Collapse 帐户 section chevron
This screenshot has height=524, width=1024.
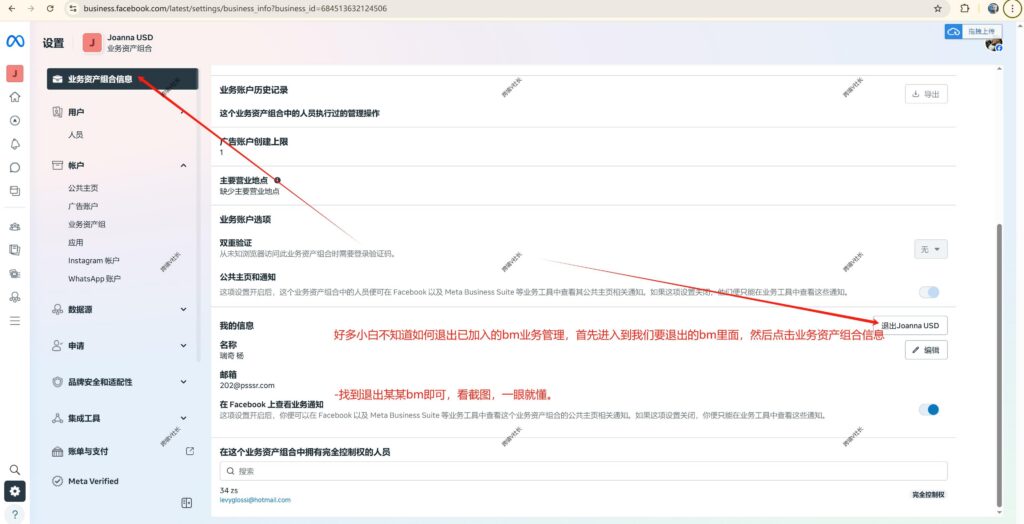tap(184, 166)
